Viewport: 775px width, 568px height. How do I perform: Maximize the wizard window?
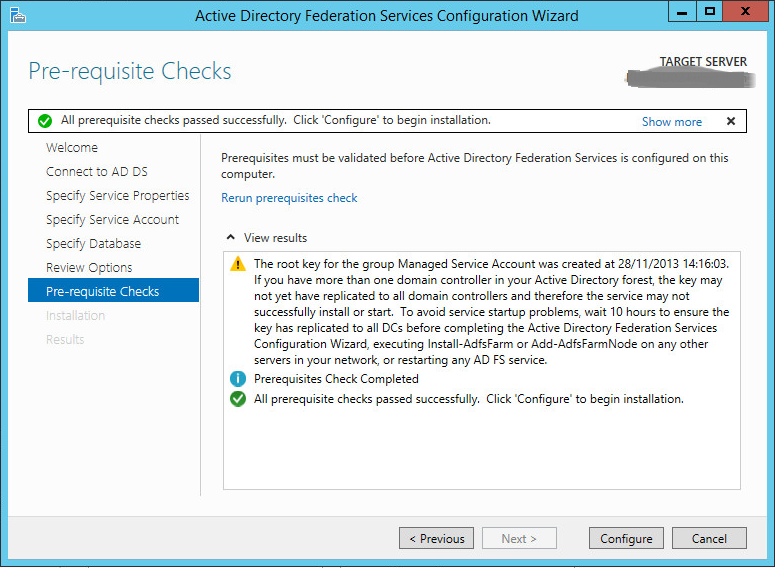click(710, 11)
